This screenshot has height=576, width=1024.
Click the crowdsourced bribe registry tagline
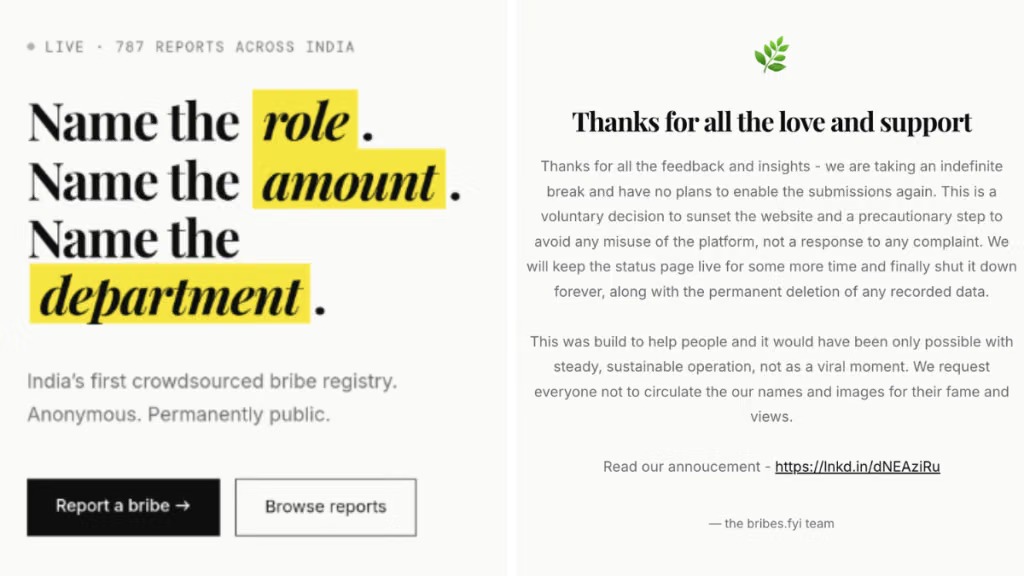(212, 381)
